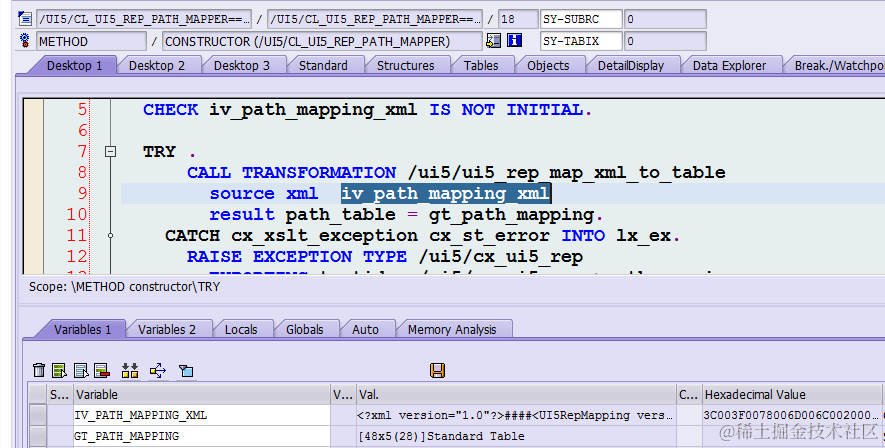Viewport: 885px width, 448px height.
Task: Click the Variable column header
Action: point(201,394)
